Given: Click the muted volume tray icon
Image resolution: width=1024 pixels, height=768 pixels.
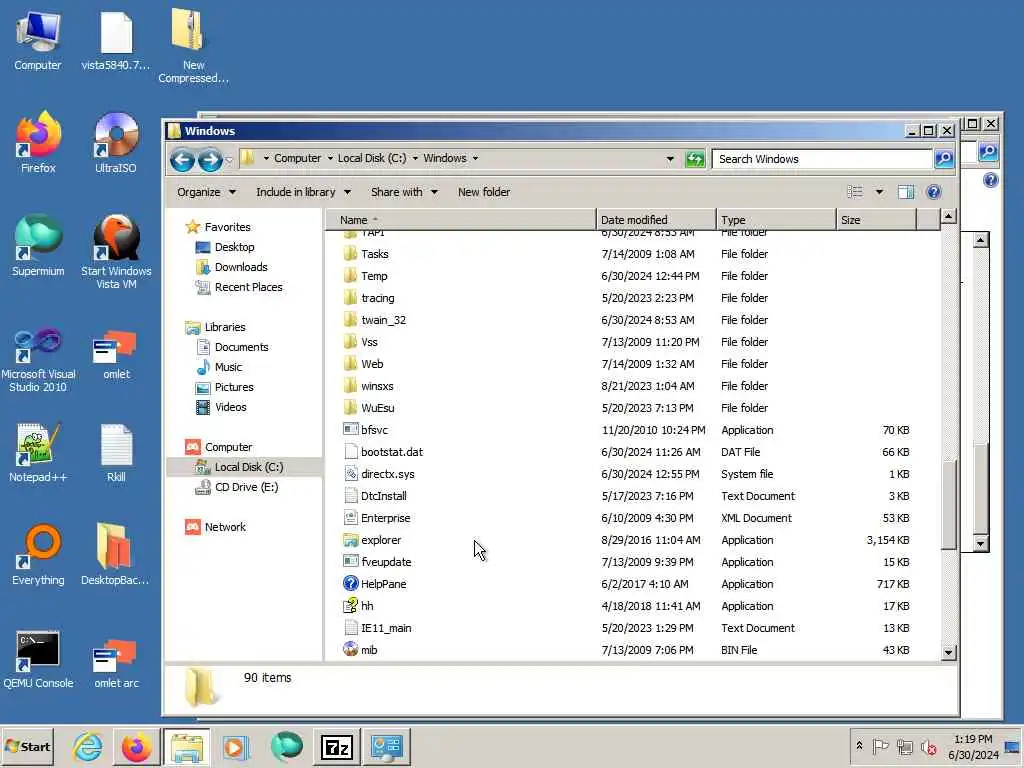Looking at the screenshot, I should 928,746.
